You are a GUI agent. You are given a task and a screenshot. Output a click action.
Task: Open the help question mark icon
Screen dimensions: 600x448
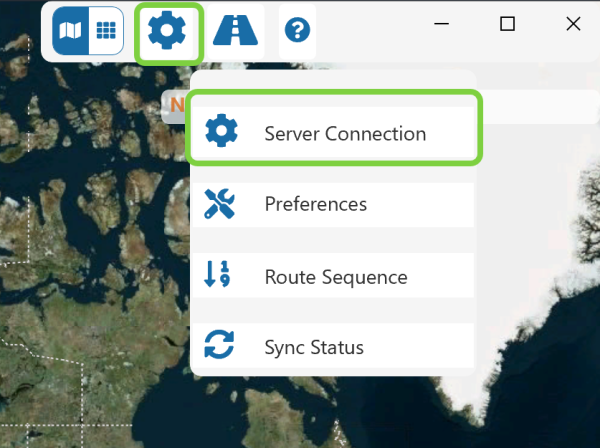tap(297, 31)
